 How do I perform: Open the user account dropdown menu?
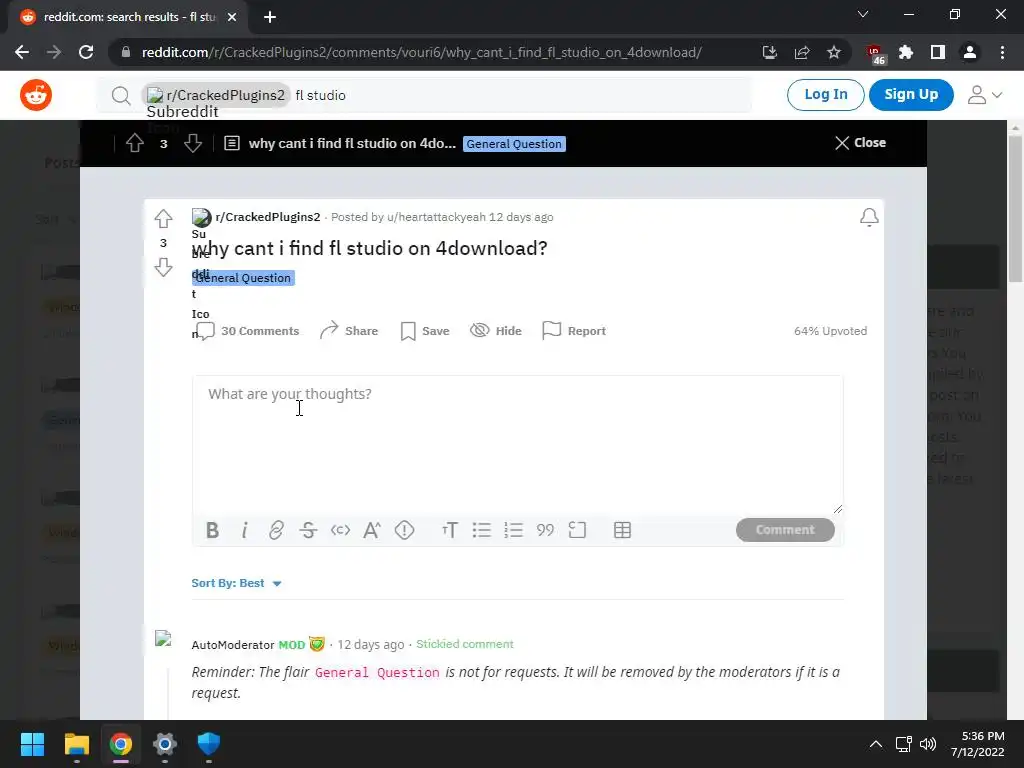coord(985,95)
